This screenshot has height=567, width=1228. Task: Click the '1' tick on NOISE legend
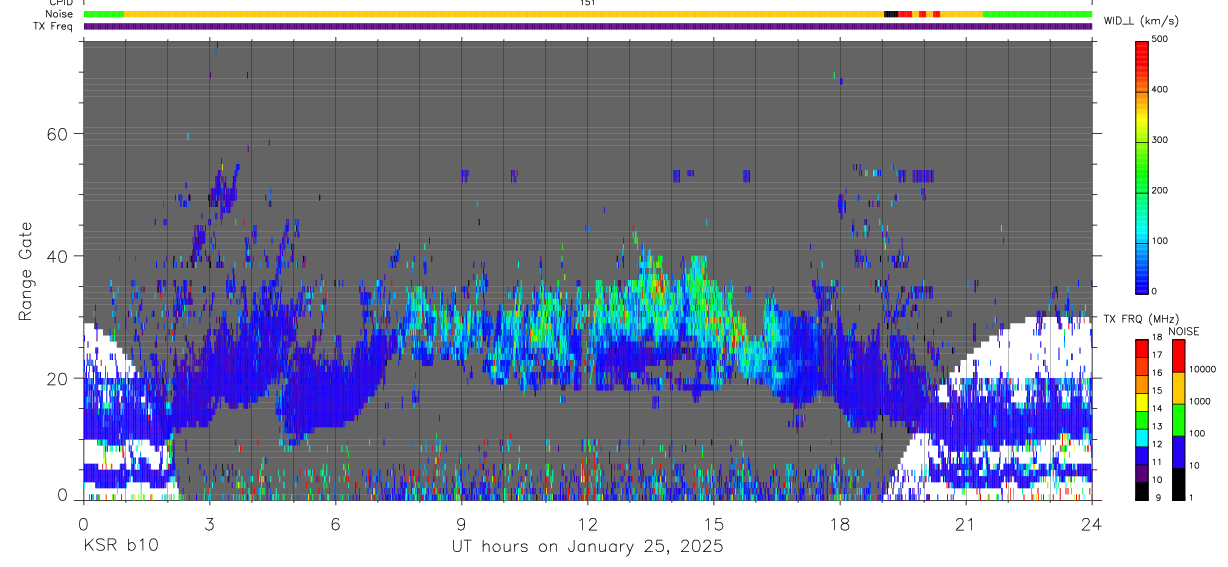[x=1193, y=497]
